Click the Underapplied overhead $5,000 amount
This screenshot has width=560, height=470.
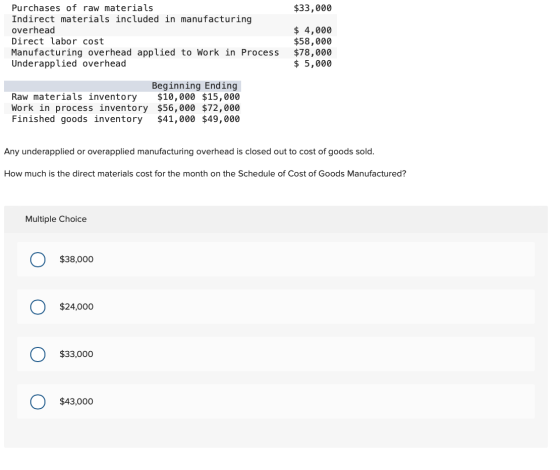tap(312, 64)
